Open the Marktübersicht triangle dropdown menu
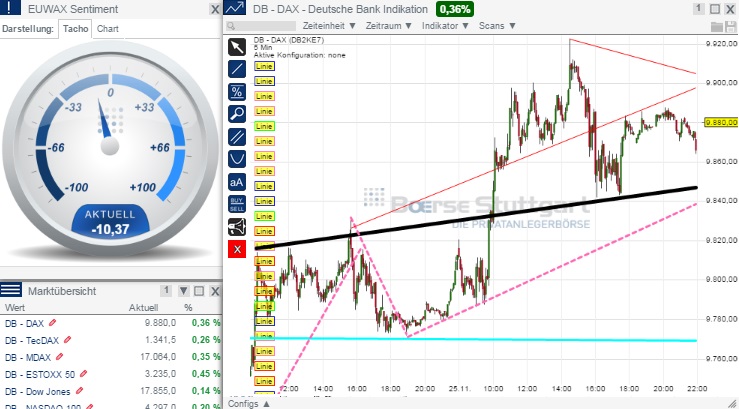 click(x=184, y=291)
